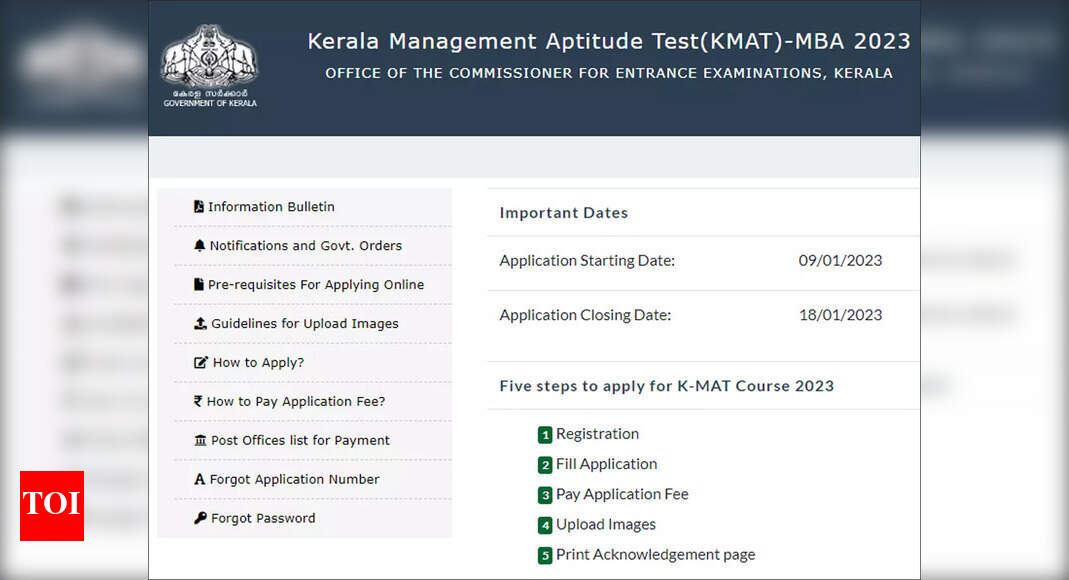
Task: Click the letter A icon beside Forgot Application Number
Action: tap(199, 479)
